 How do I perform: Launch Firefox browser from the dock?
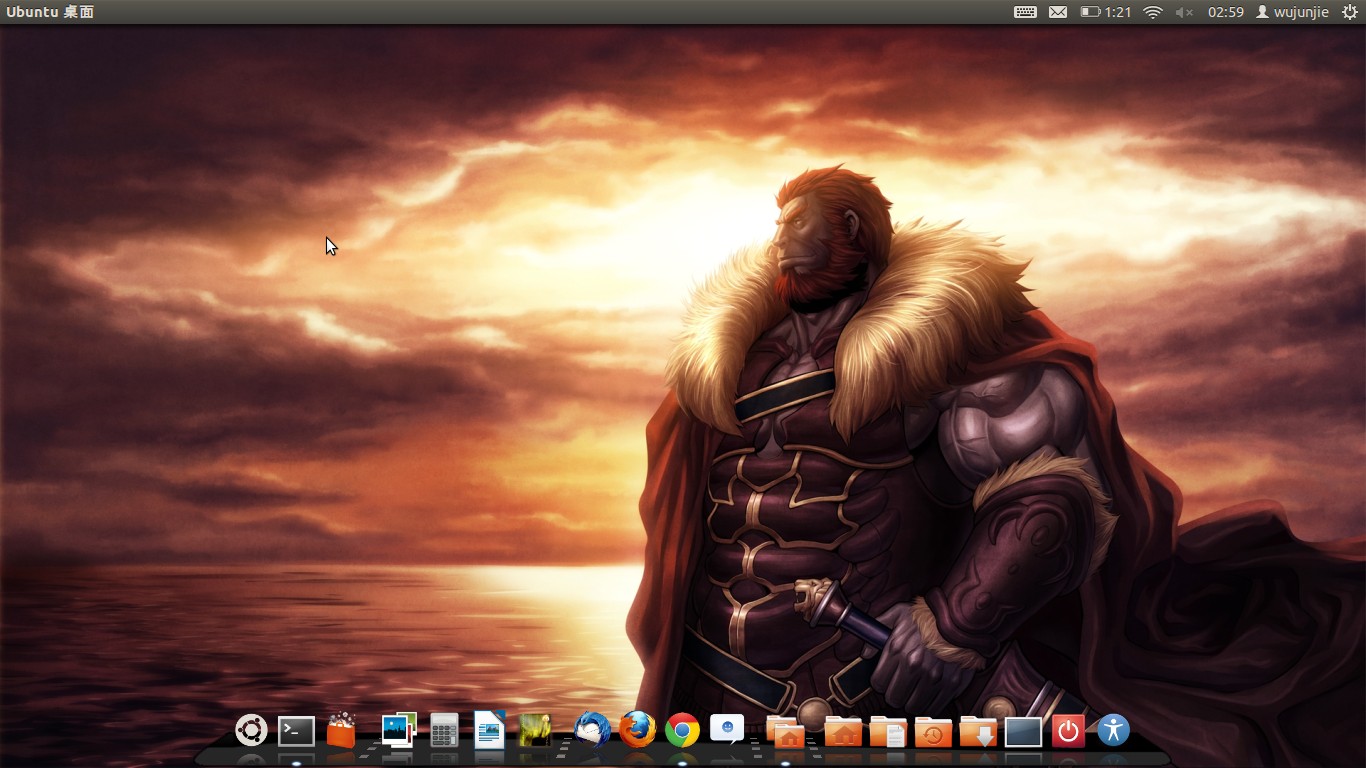(x=637, y=730)
